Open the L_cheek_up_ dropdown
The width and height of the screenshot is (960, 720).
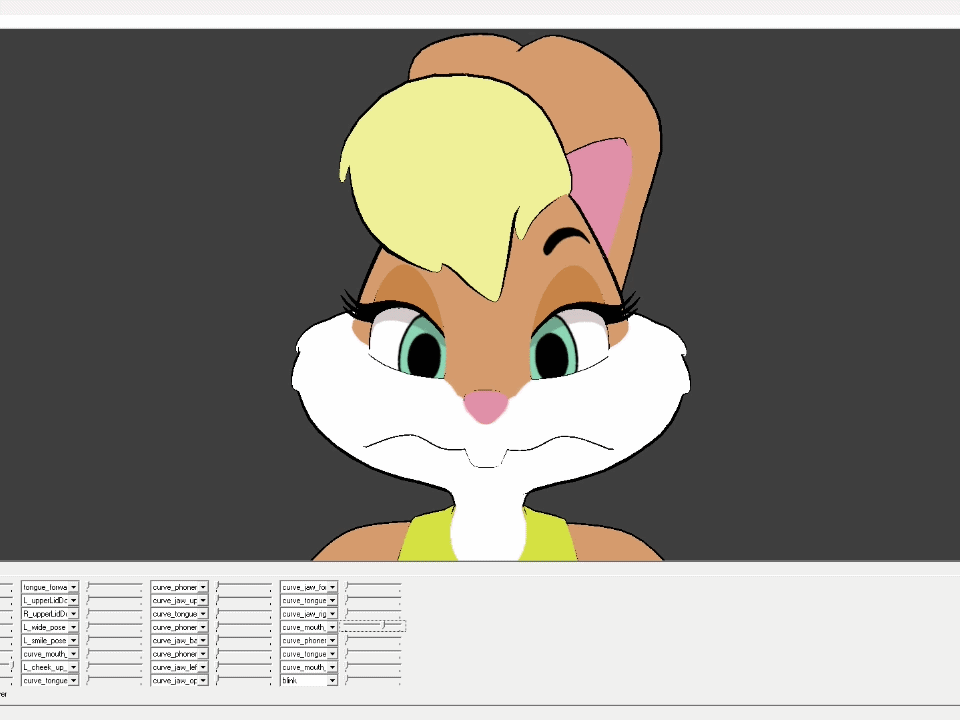click(50, 667)
